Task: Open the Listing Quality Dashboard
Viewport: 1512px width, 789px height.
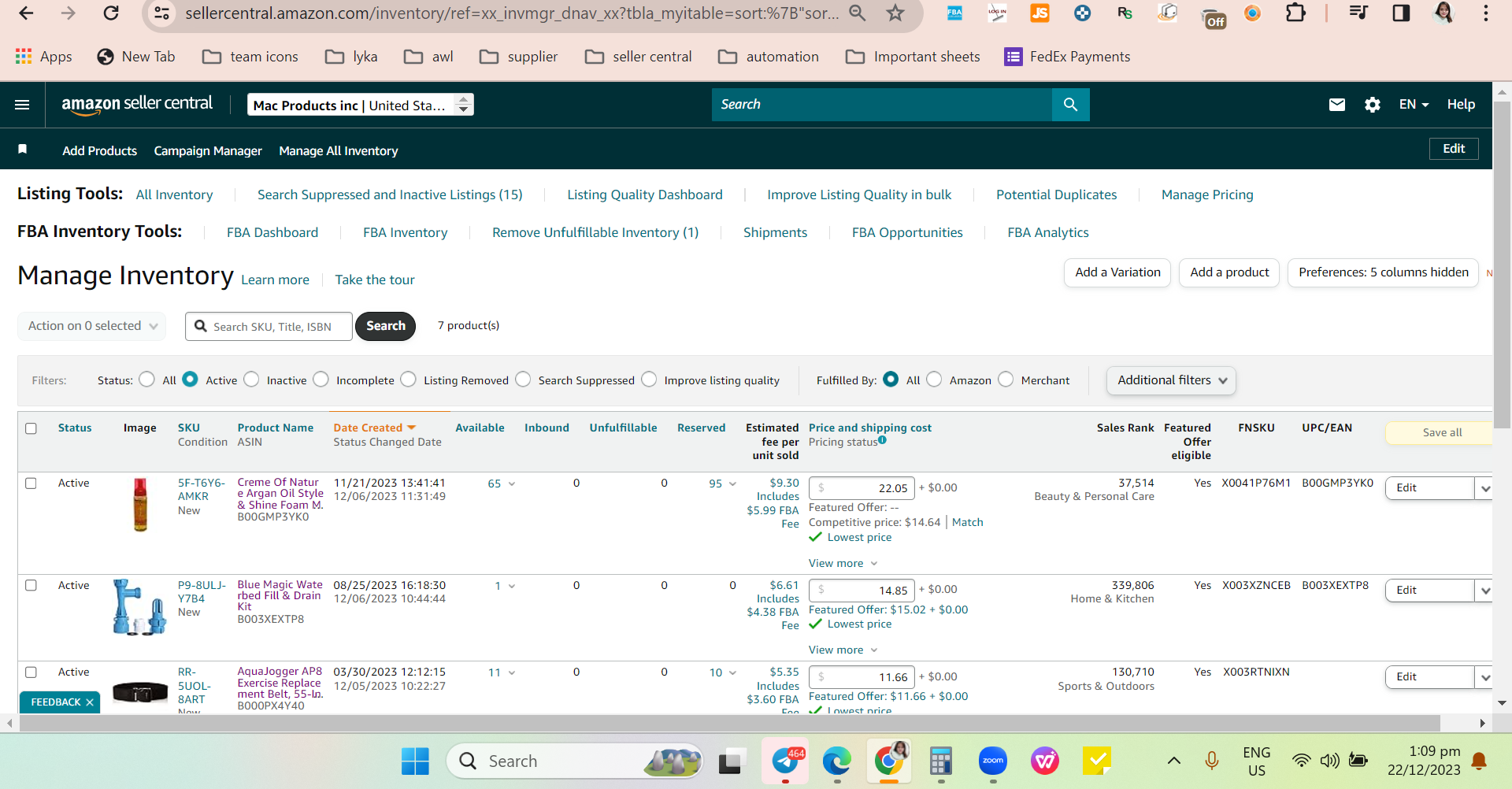Action: click(645, 194)
